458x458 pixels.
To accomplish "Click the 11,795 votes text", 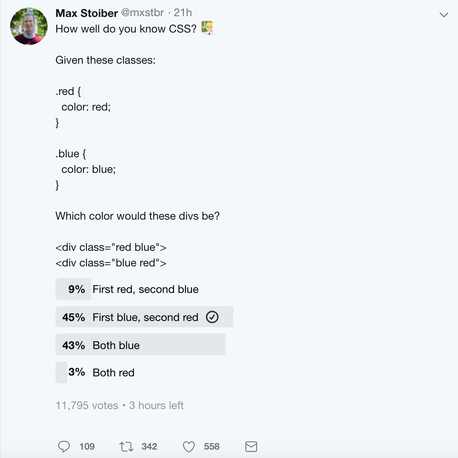I will pyautogui.click(x=87, y=405).
